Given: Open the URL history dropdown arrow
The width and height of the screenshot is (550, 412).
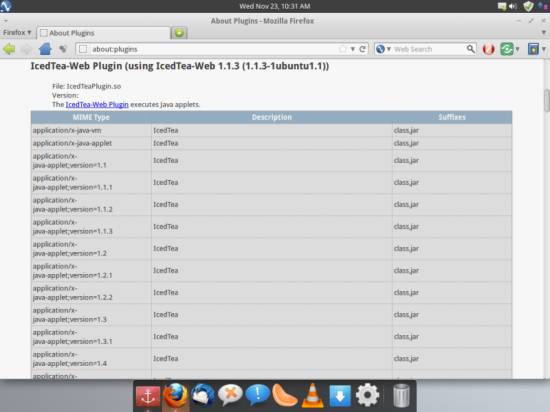Looking at the screenshot, I should 353,49.
